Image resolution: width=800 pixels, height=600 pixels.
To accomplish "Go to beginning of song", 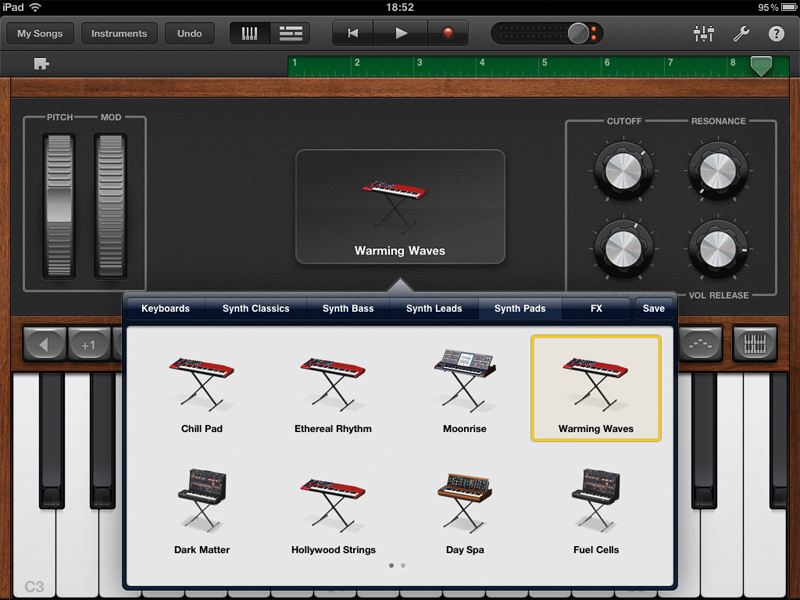I will [x=353, y=34].
